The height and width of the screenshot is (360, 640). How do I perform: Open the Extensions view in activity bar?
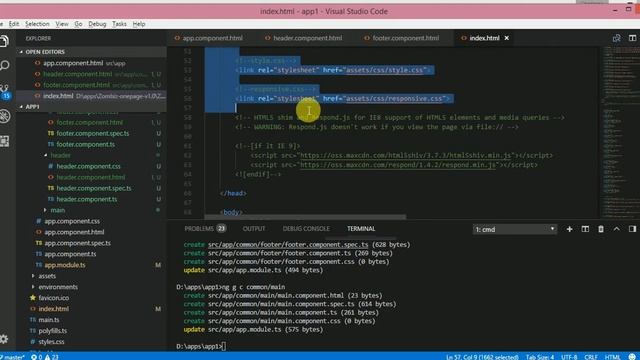4,141
